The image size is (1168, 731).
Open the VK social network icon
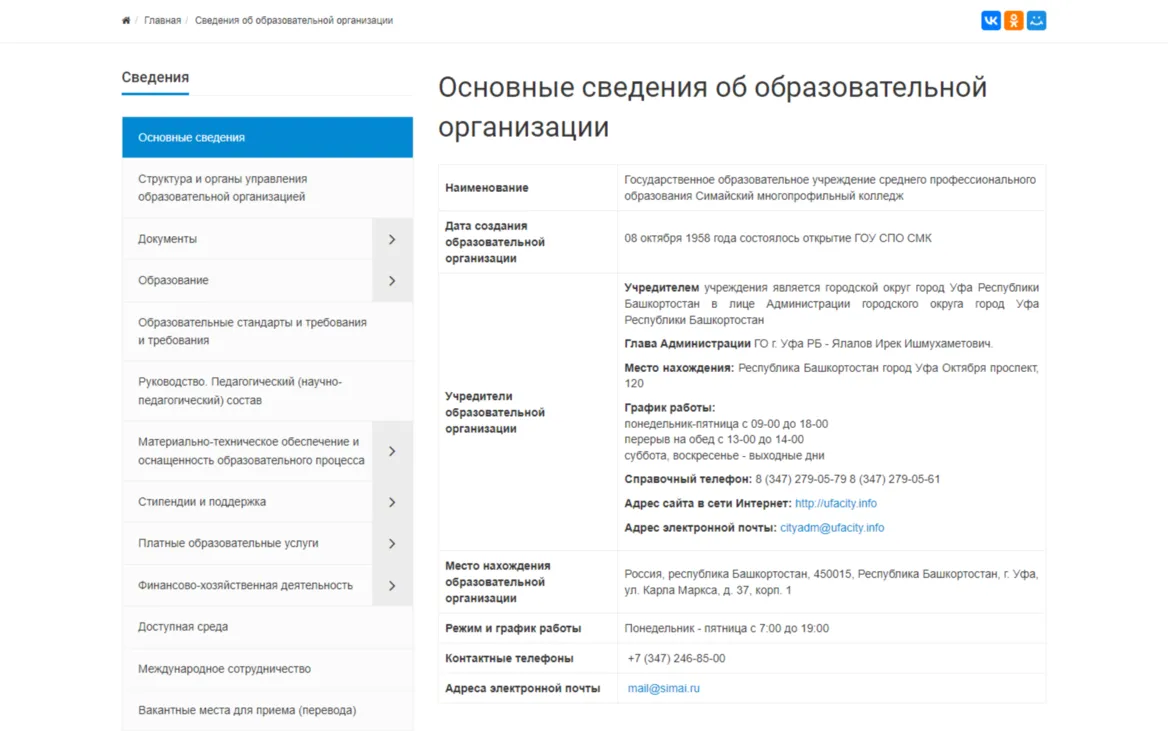[991, 20]
